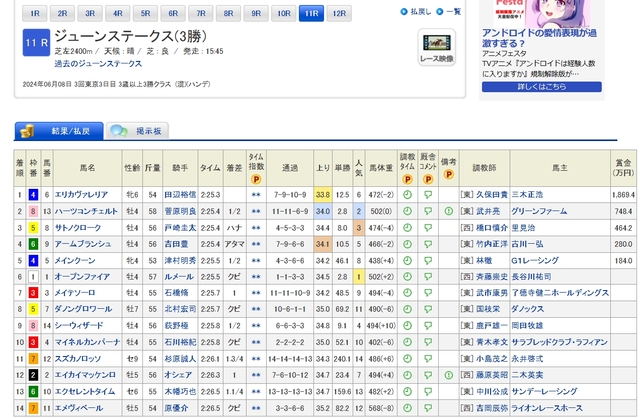This screenshot has width=640, height=418.
Task: Click training time clock icon for エリカヴァレリア
Action: (x=408, y=196)
